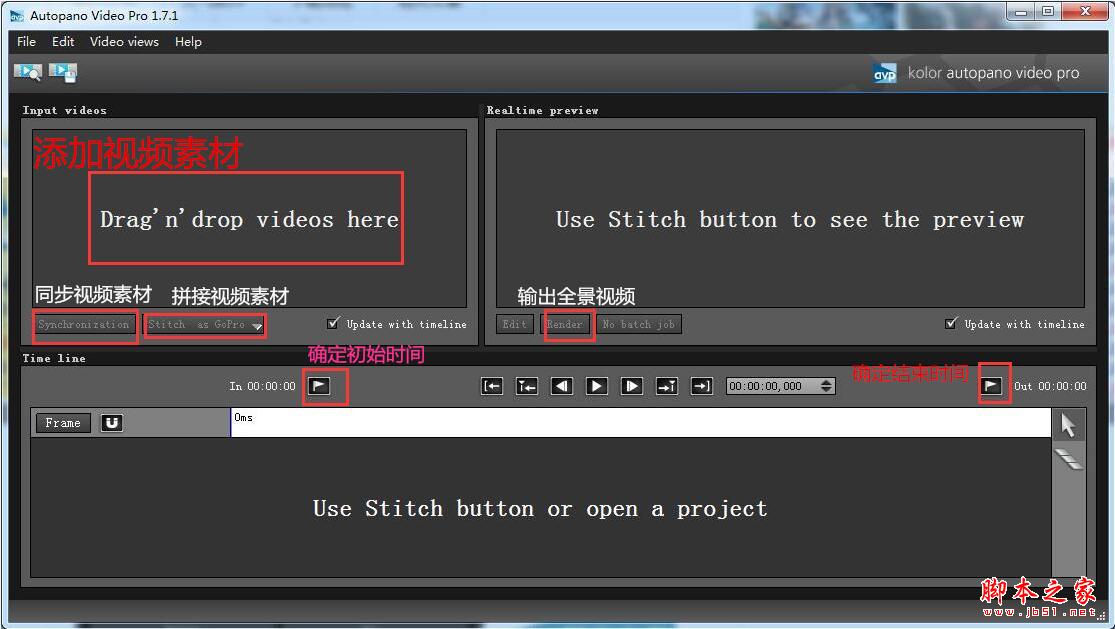The width and height of the screenshot is (1115, 629).
Task: Open the Video views menu
Action: 124,42
